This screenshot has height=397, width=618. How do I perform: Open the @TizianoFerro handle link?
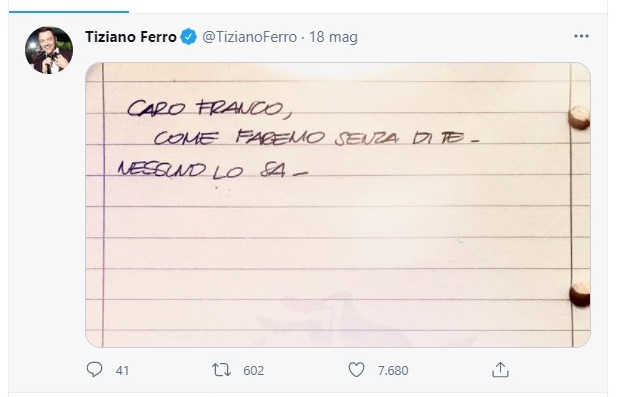coord(249,37)
